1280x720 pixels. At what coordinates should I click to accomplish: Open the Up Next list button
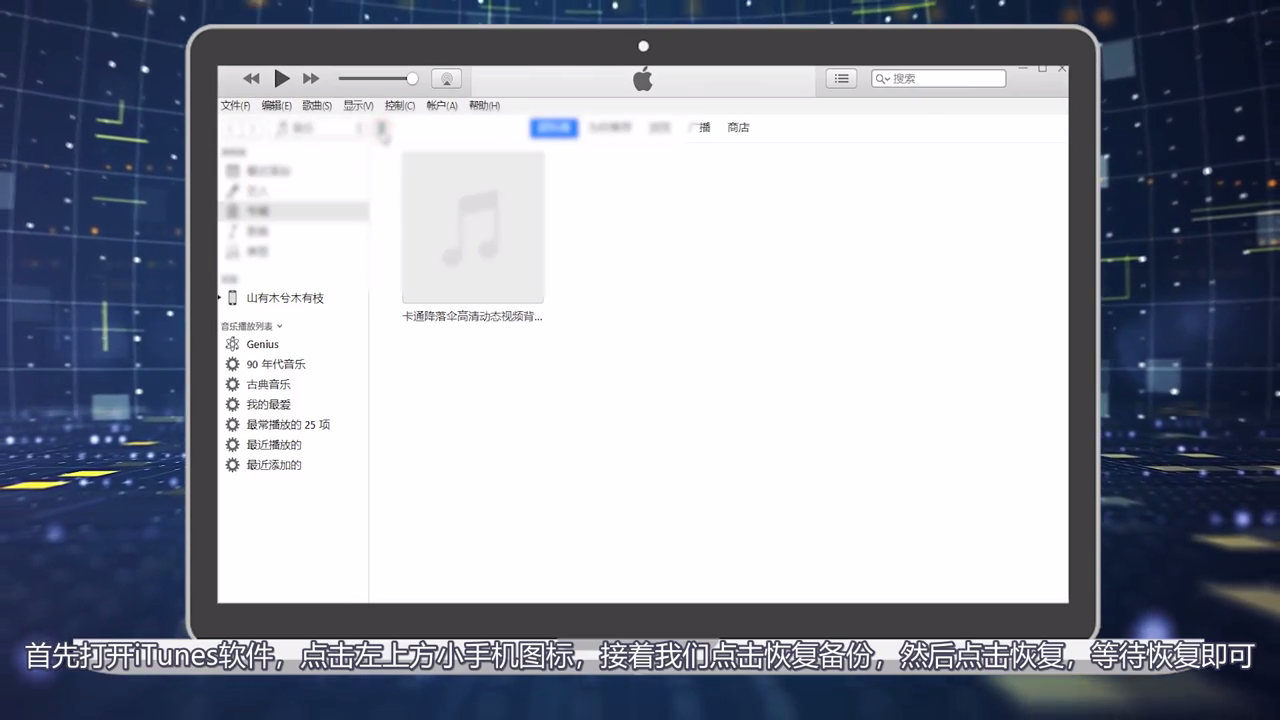(841, 78)
